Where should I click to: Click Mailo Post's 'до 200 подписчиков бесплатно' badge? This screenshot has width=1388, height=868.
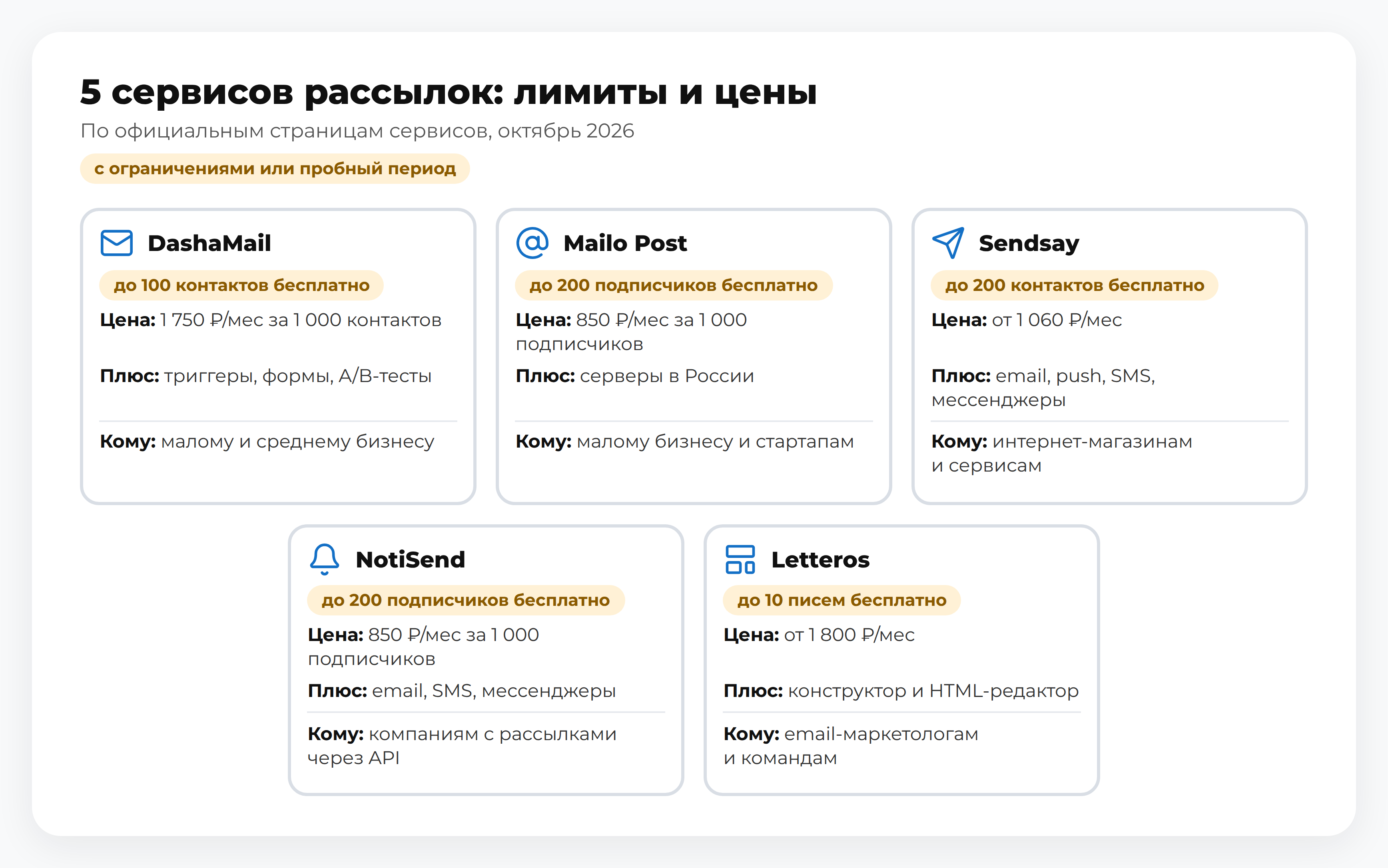[674, 285]
